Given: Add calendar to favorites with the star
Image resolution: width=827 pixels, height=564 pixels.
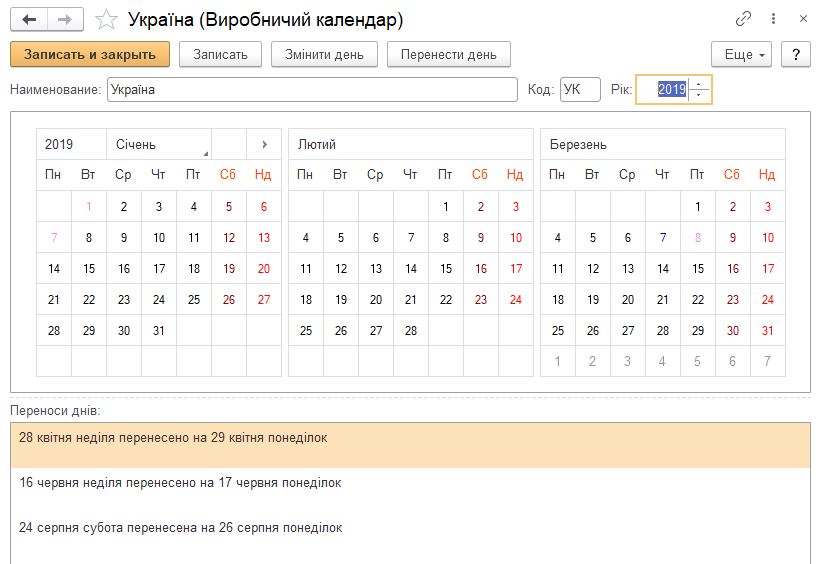Looking at the screenshot, I should coord(105,20).
